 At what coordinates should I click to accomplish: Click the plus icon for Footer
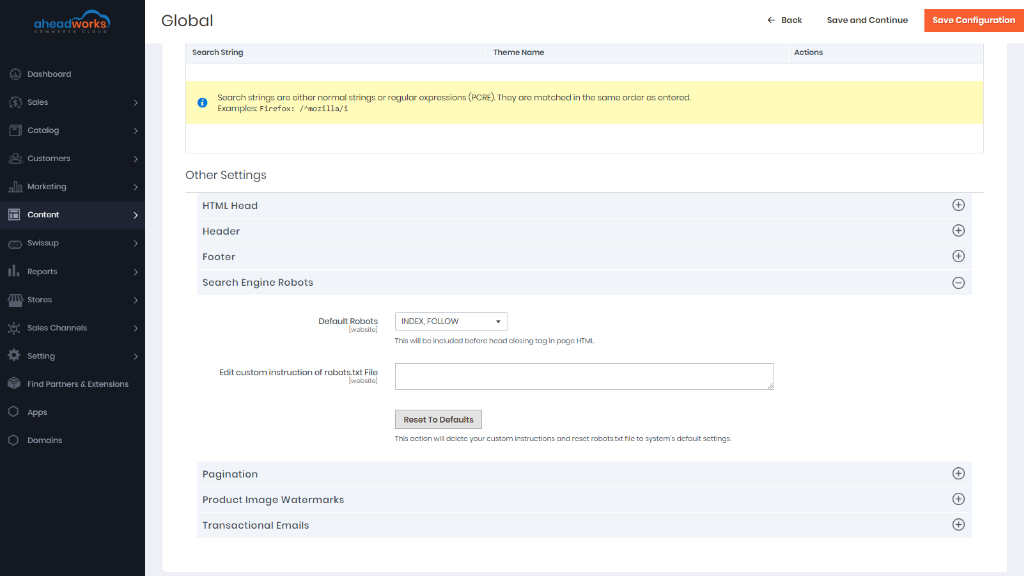pyautogui.click(x=958, y=256)
